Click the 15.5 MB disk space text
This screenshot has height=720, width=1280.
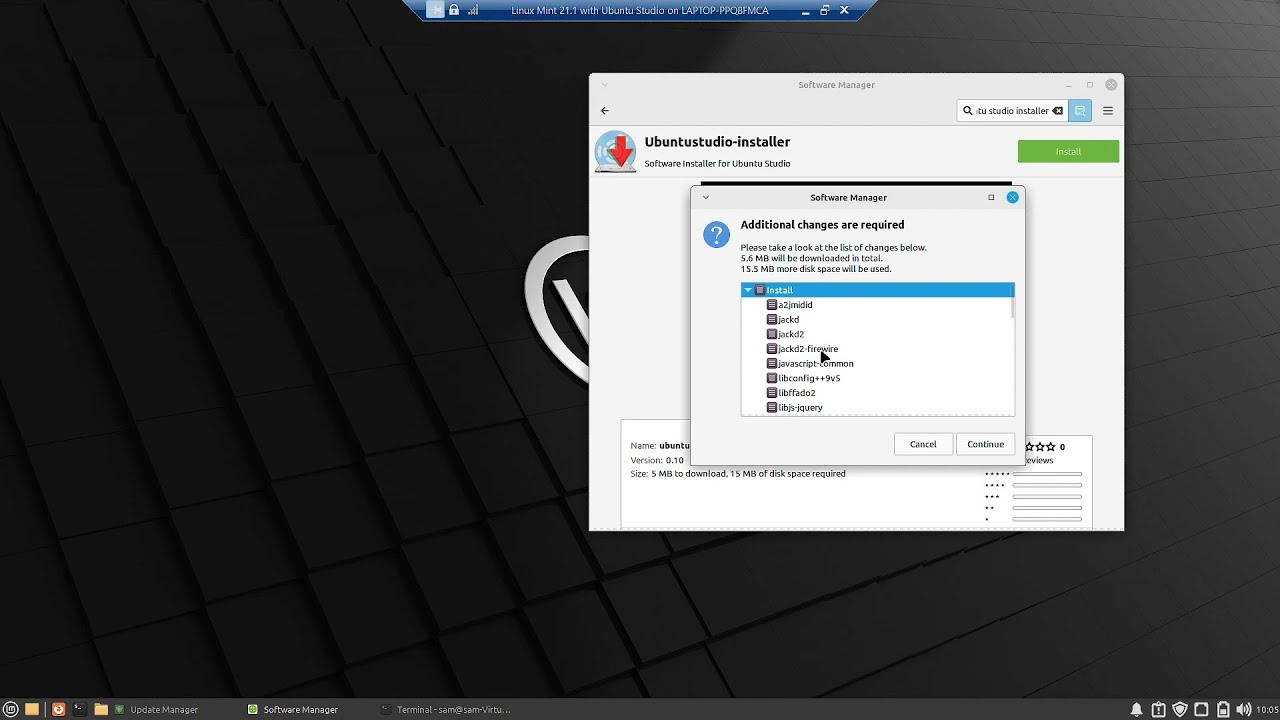coord(816,269)
